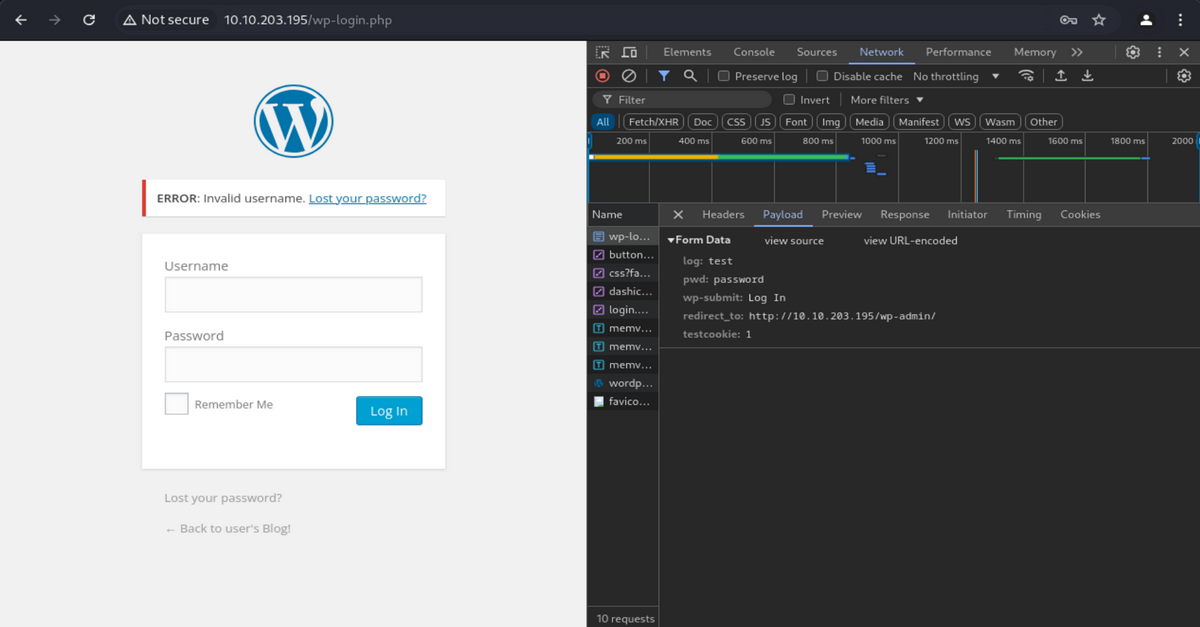Open network search magnifier
Screen dimensions: 1200x627
pos(690,76)
